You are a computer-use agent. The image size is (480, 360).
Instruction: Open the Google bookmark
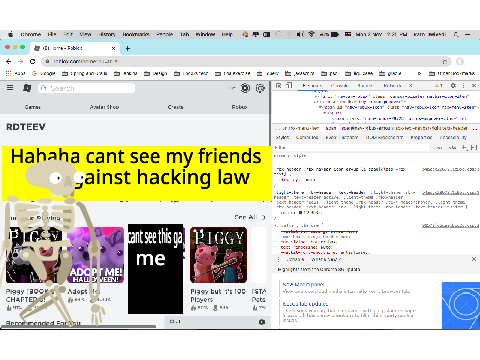43,73
